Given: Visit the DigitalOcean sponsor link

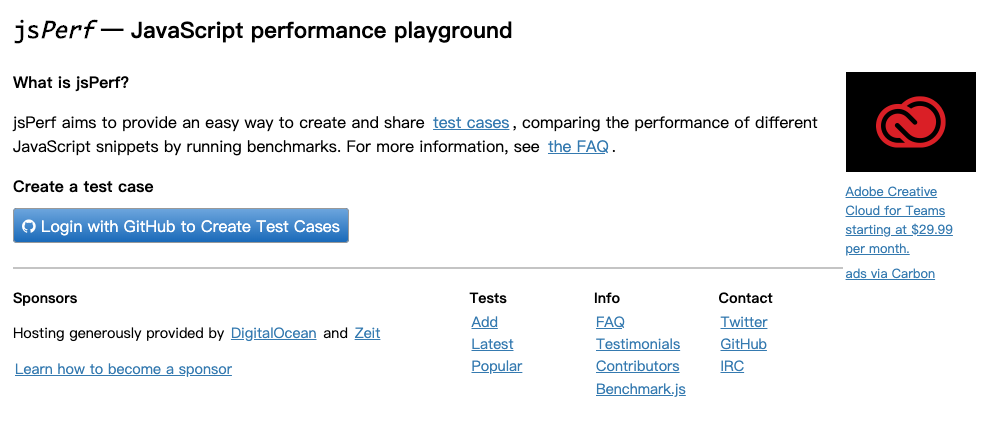Looking at the screenshot, I should click(273, 333).
